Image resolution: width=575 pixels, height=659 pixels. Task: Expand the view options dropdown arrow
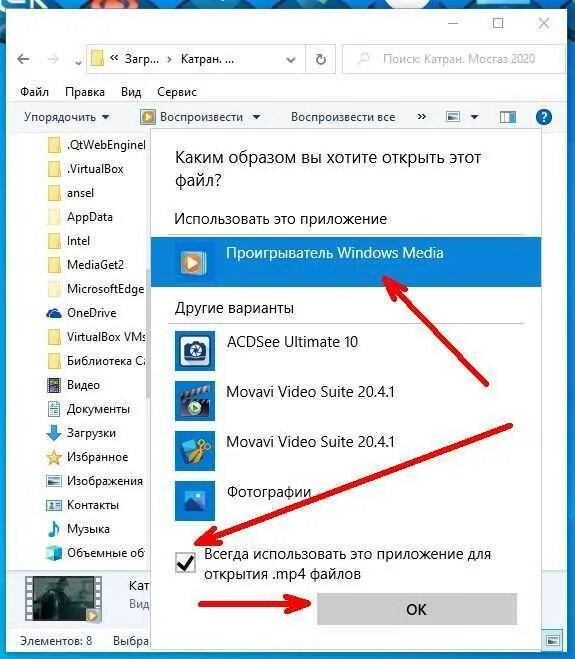pyautogui.click(x=474, y=117)
